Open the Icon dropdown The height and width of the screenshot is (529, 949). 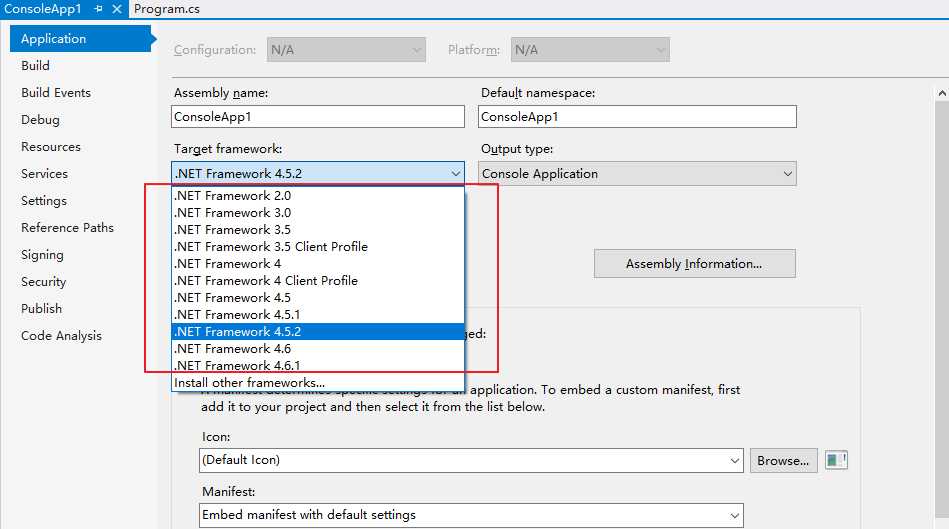pyautogui.click(x=471, y=460)
